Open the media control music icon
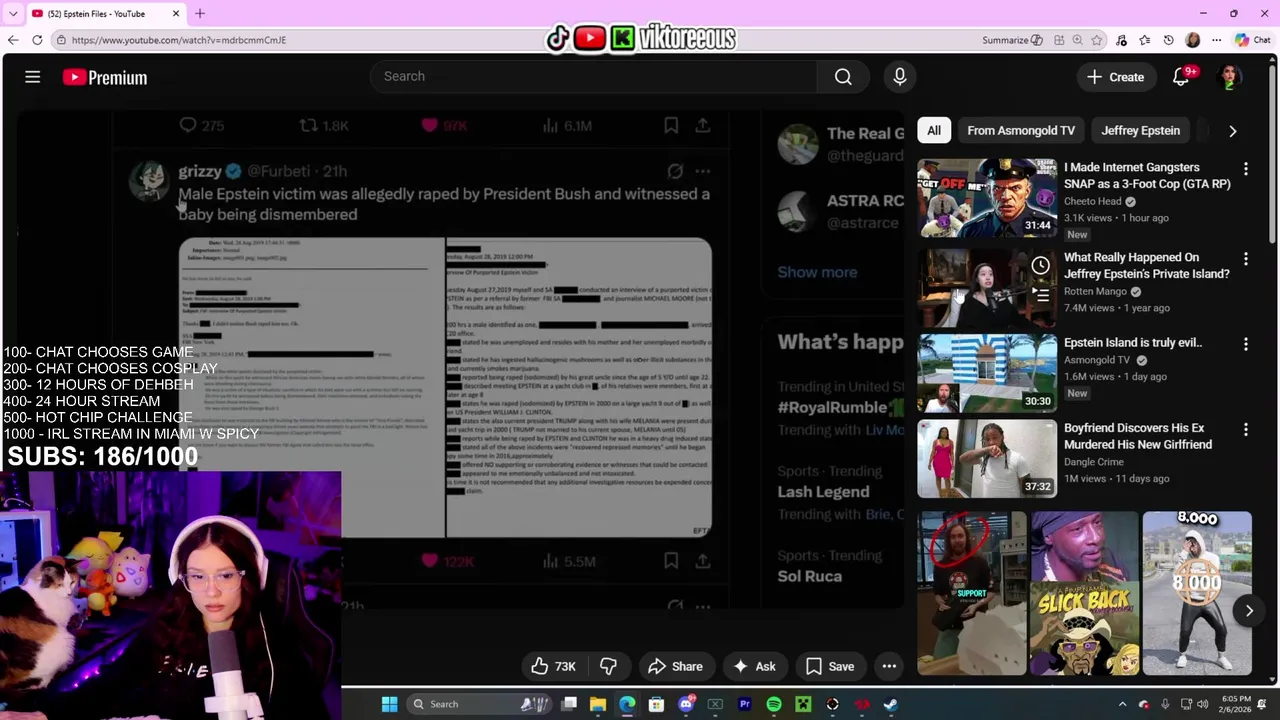 click(1121, 40)
